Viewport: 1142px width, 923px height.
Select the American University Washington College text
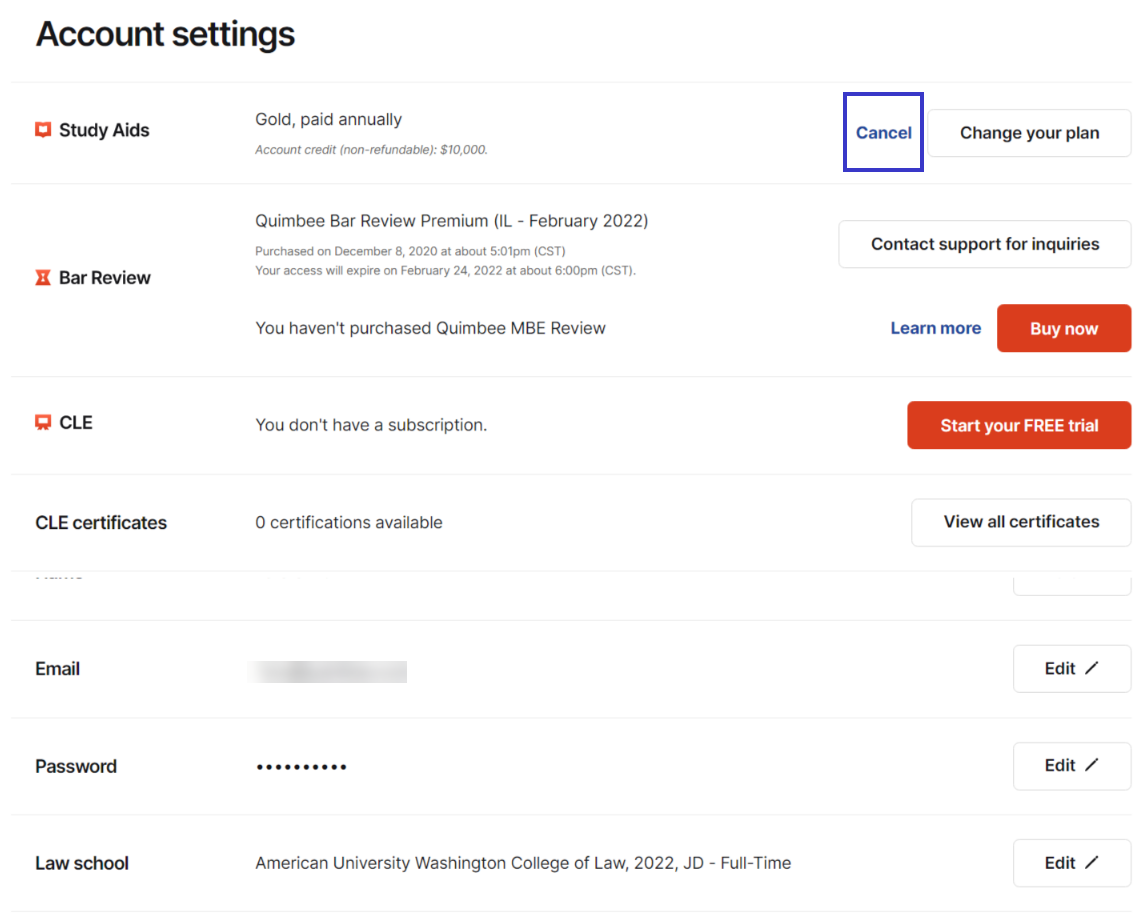click(x=523, y=863)
